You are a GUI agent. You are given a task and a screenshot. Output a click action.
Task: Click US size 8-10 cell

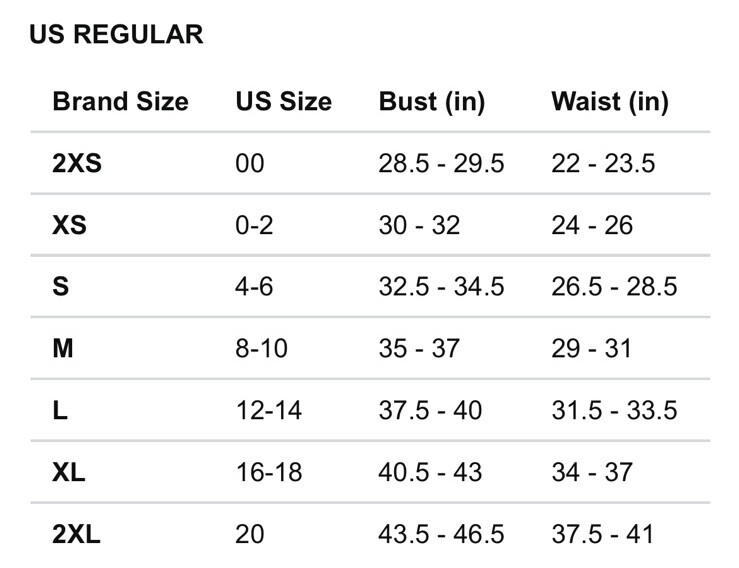(x=262, y=348)
